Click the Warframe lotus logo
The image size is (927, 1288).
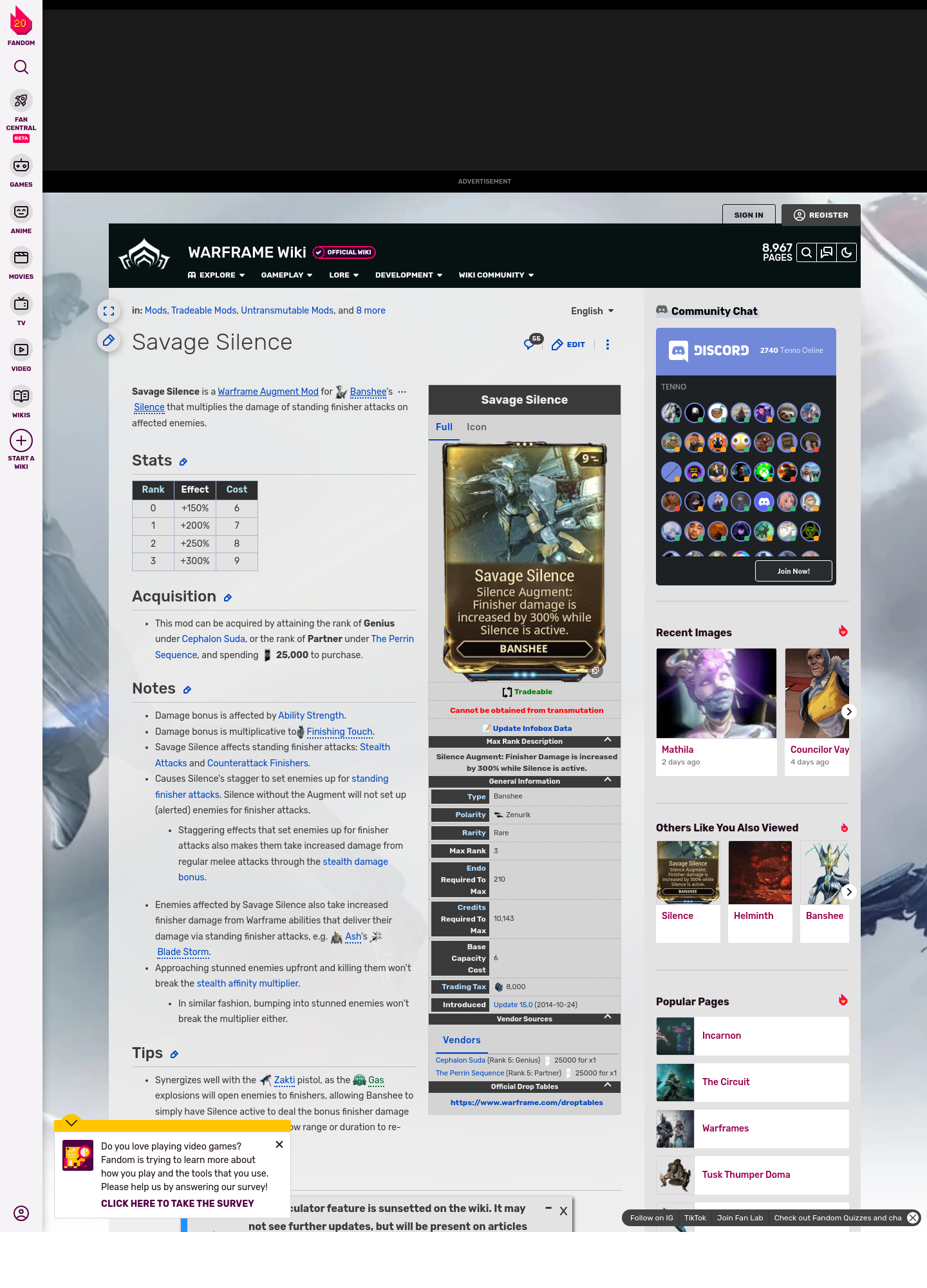pyautogui.click(x=145, y=255)
